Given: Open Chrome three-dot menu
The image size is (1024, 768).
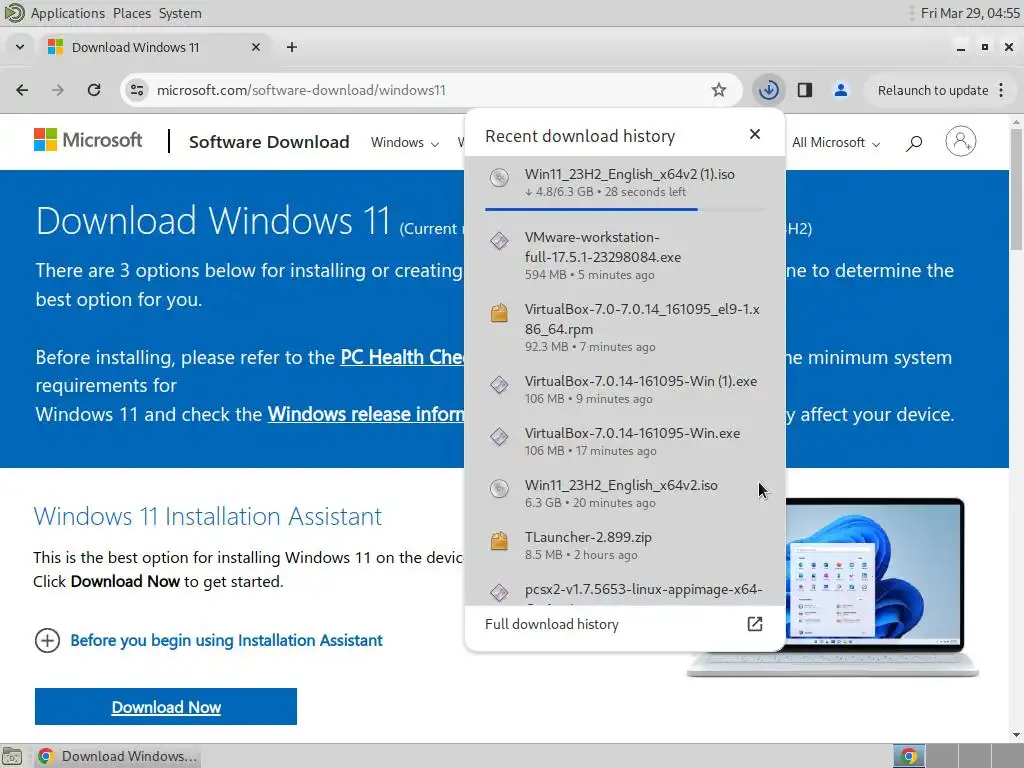Looking at the screenshot, I should [1001, 90].
